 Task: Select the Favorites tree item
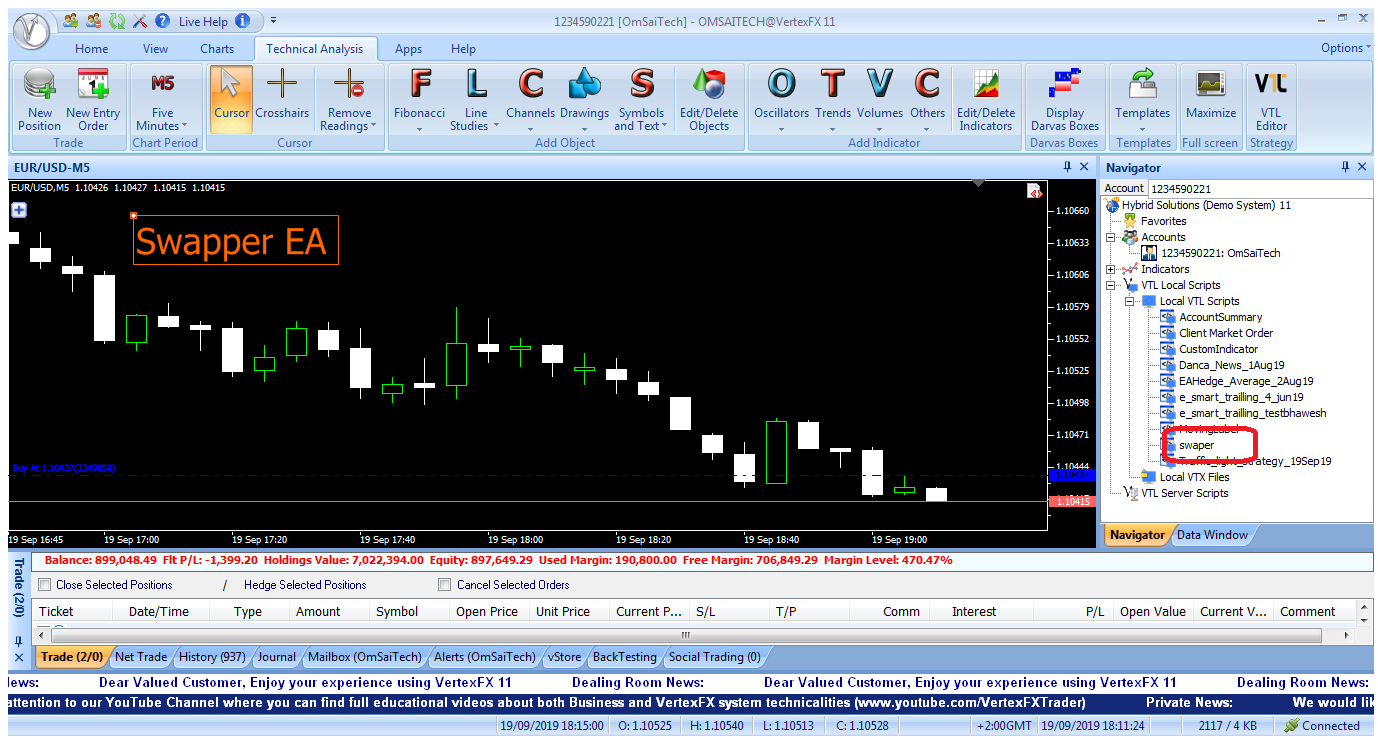pyautogui.click(x=1163, y=221)
